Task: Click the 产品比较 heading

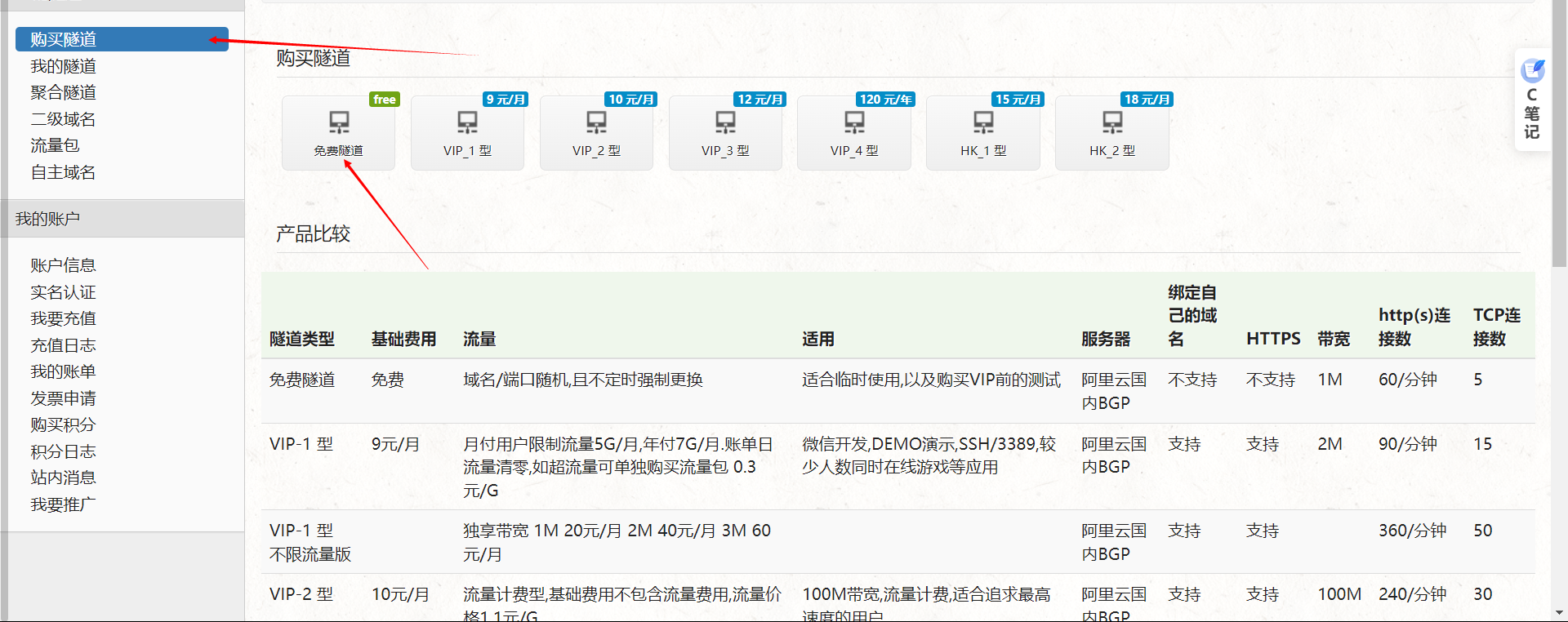Action: click(313, 233)
